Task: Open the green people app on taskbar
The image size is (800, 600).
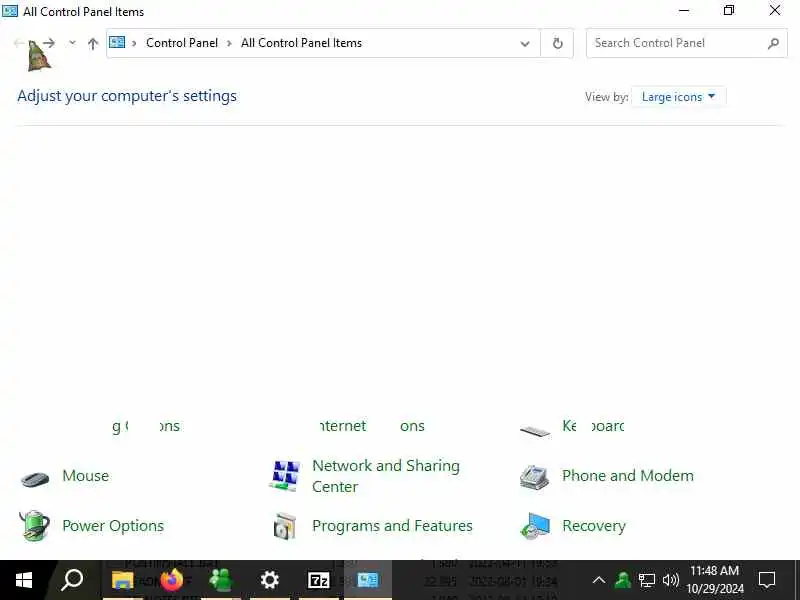Action: click(220, 580)
